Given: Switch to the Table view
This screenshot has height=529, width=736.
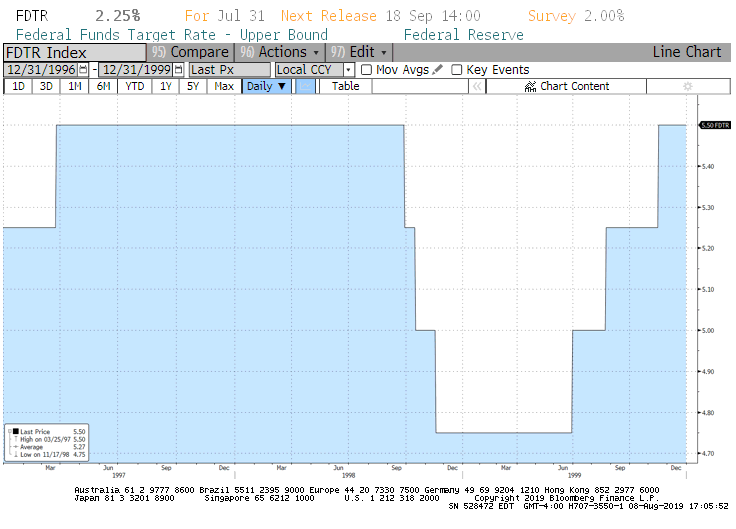Looking at the screenshot, I should click(x=346, y=87).
